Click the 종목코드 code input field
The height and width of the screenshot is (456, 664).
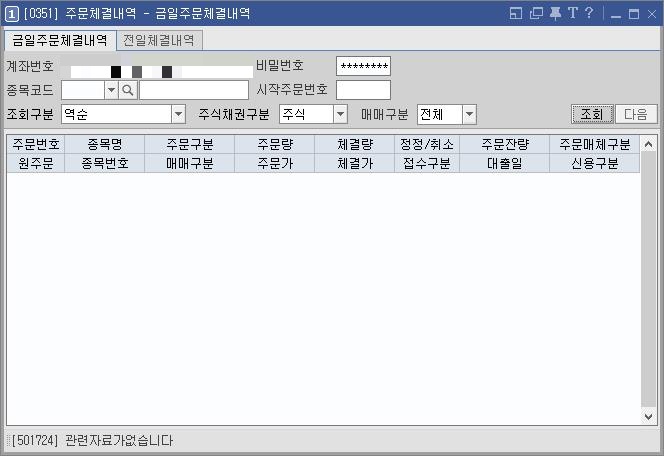click(x=83, y=90)
